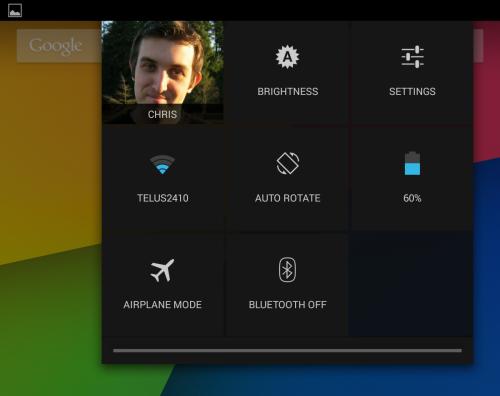Click the TELUS2410 network name
500x396 pixels.
pyautogui.click(x=163, y=198)
